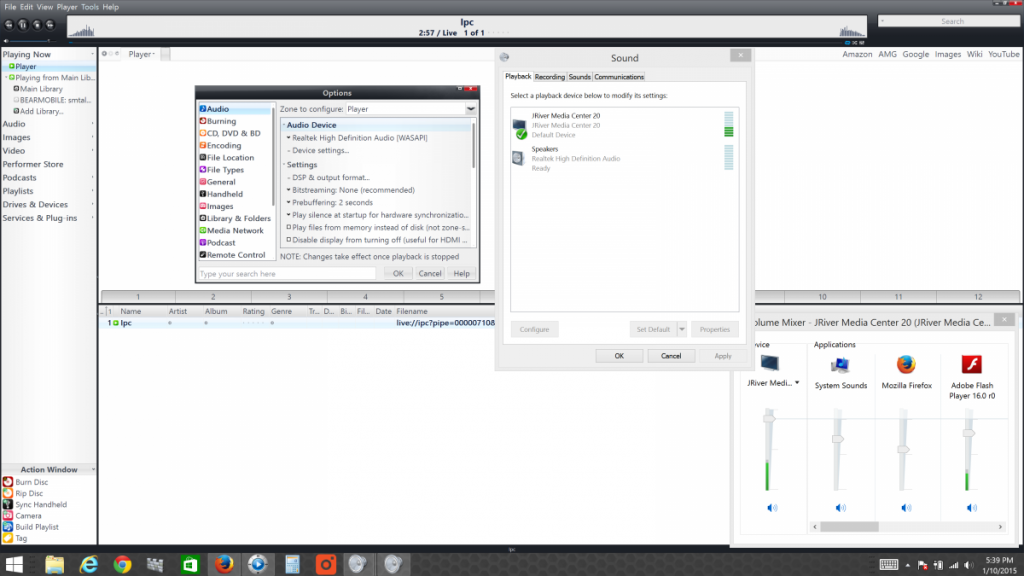Expand Realtek High Definition Audio device dropdown
This screenshot has height=576, width=1024.
coord(288,138)
